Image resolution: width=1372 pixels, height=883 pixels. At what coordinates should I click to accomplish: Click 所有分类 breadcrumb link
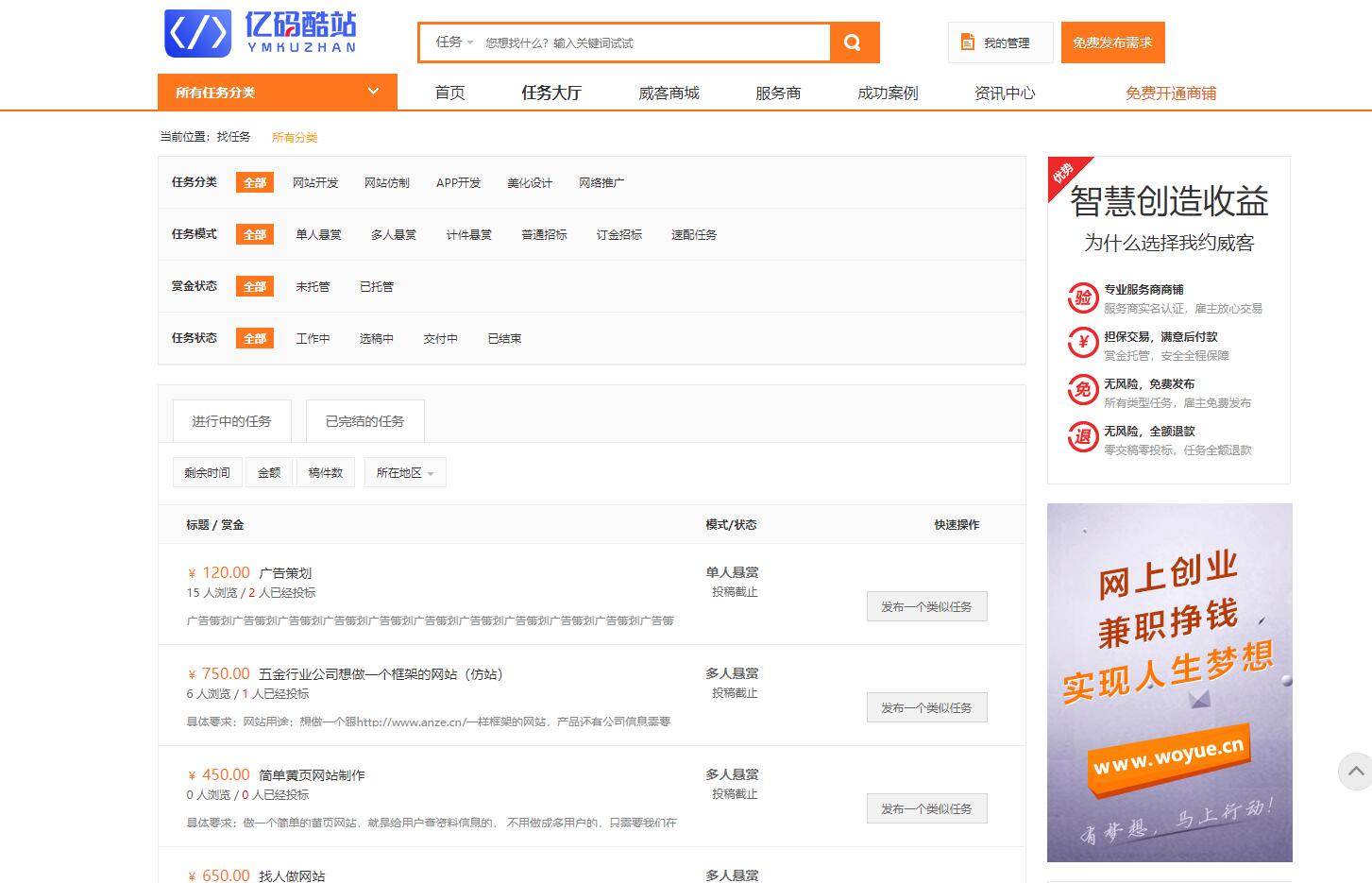click(295, 138)
